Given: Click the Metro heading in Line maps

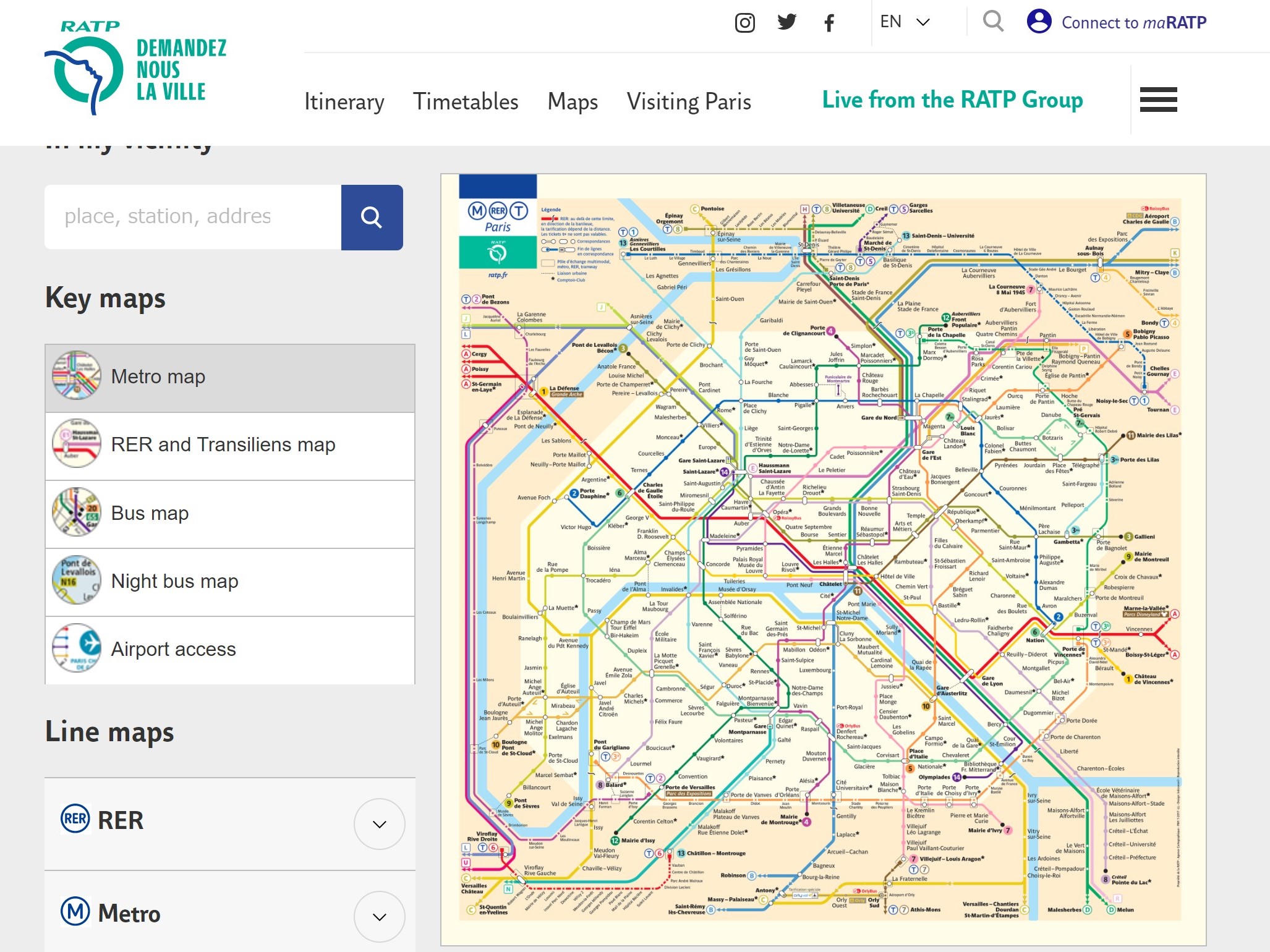Looking at the screenshot, I should click(129, 913).
